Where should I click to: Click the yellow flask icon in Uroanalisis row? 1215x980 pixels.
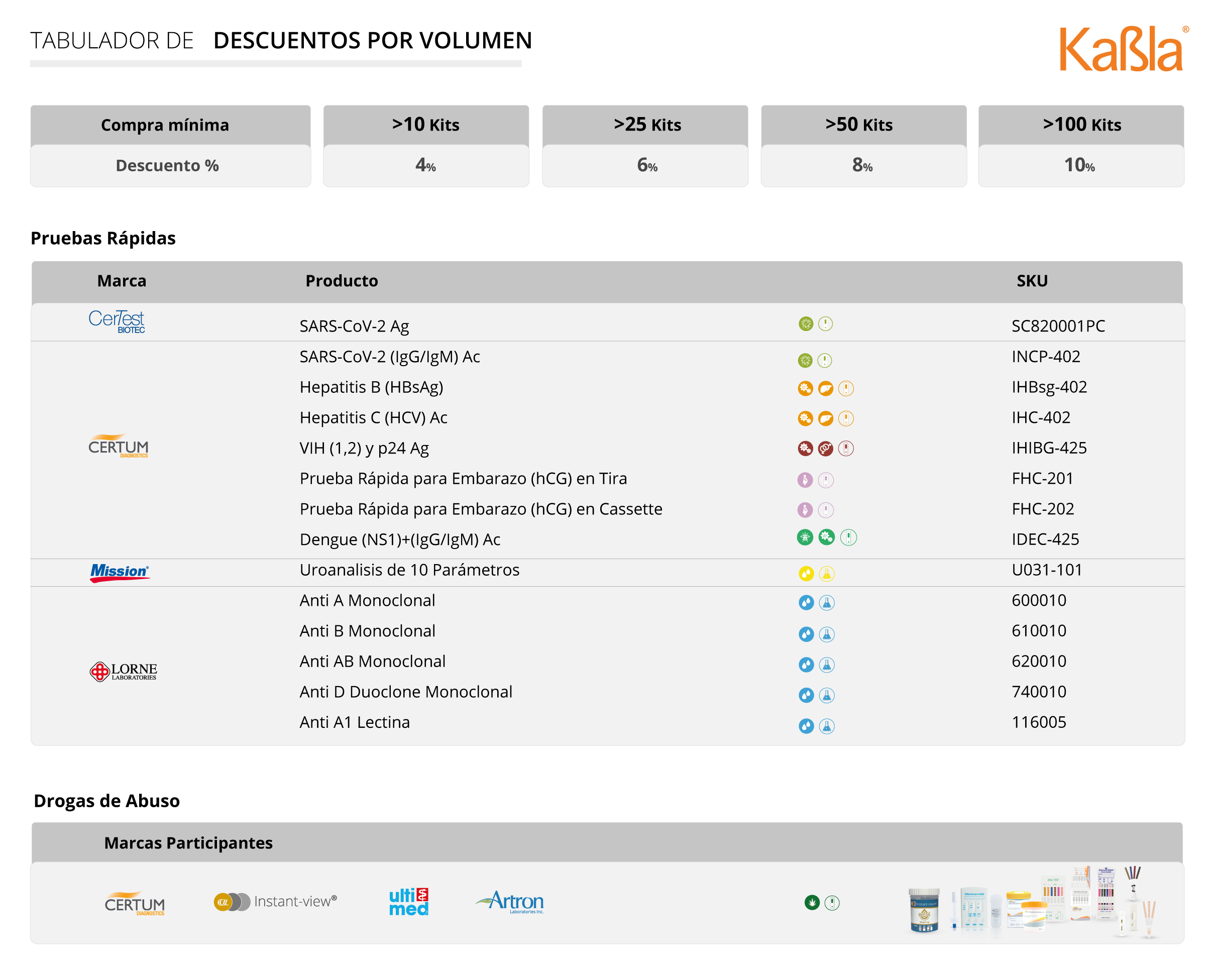827,574
